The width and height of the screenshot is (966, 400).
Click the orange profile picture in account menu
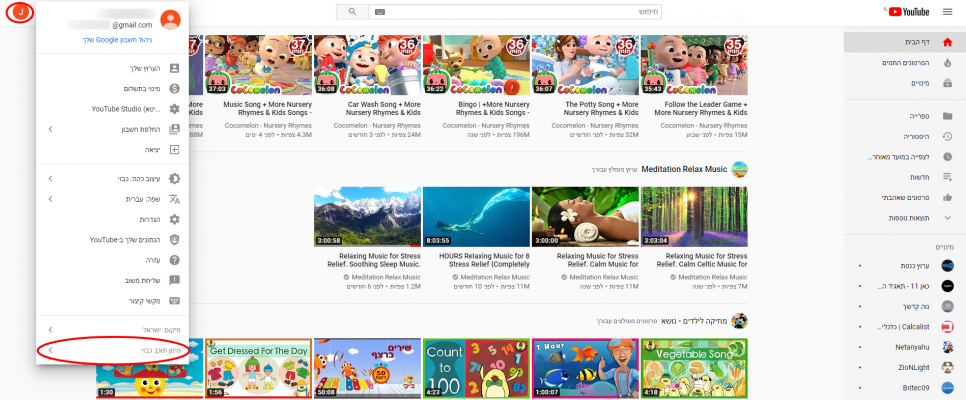[x=170, y=20]
